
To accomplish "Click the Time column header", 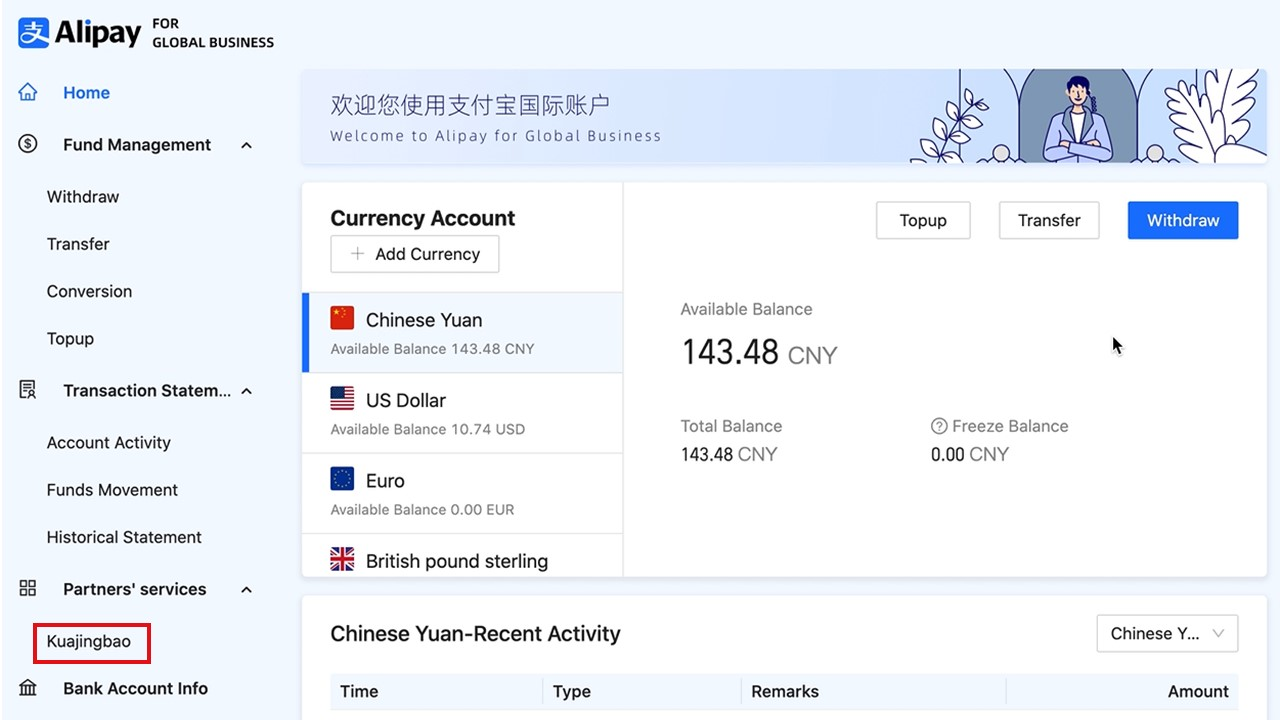I will tap(359, 691).
